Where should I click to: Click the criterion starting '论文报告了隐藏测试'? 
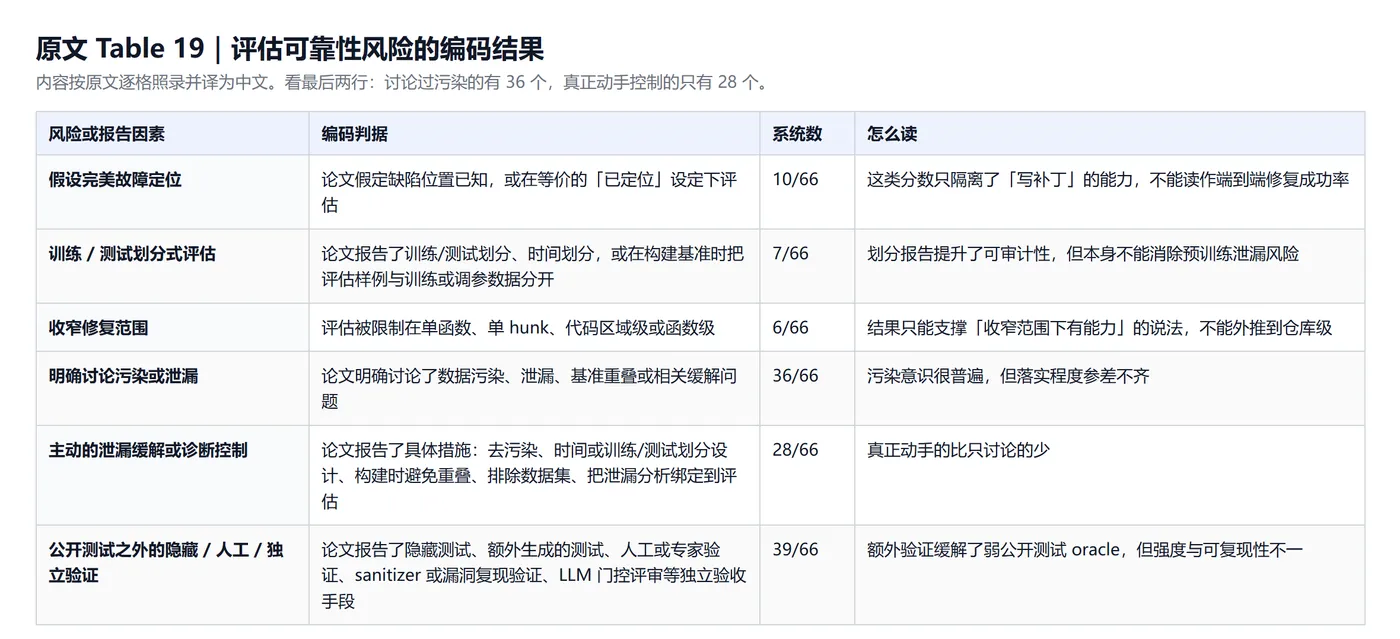click(x=534, y=575)
